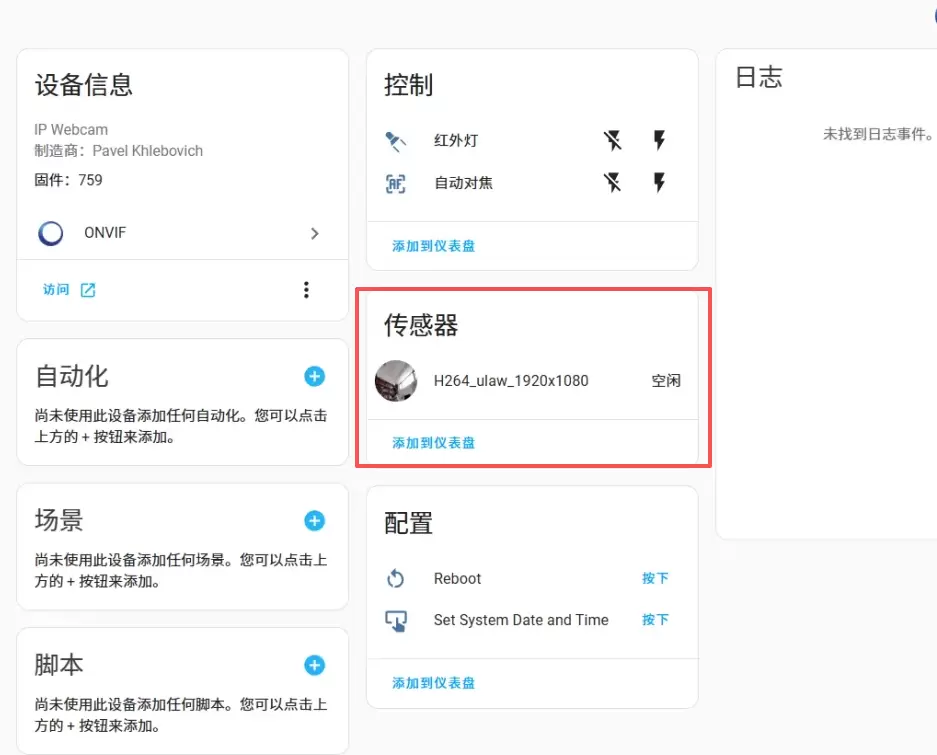The height and width of the screenshot is (755, 937).
Task: Add a new automation with the plus icon
Action: [x=314, y=376]
